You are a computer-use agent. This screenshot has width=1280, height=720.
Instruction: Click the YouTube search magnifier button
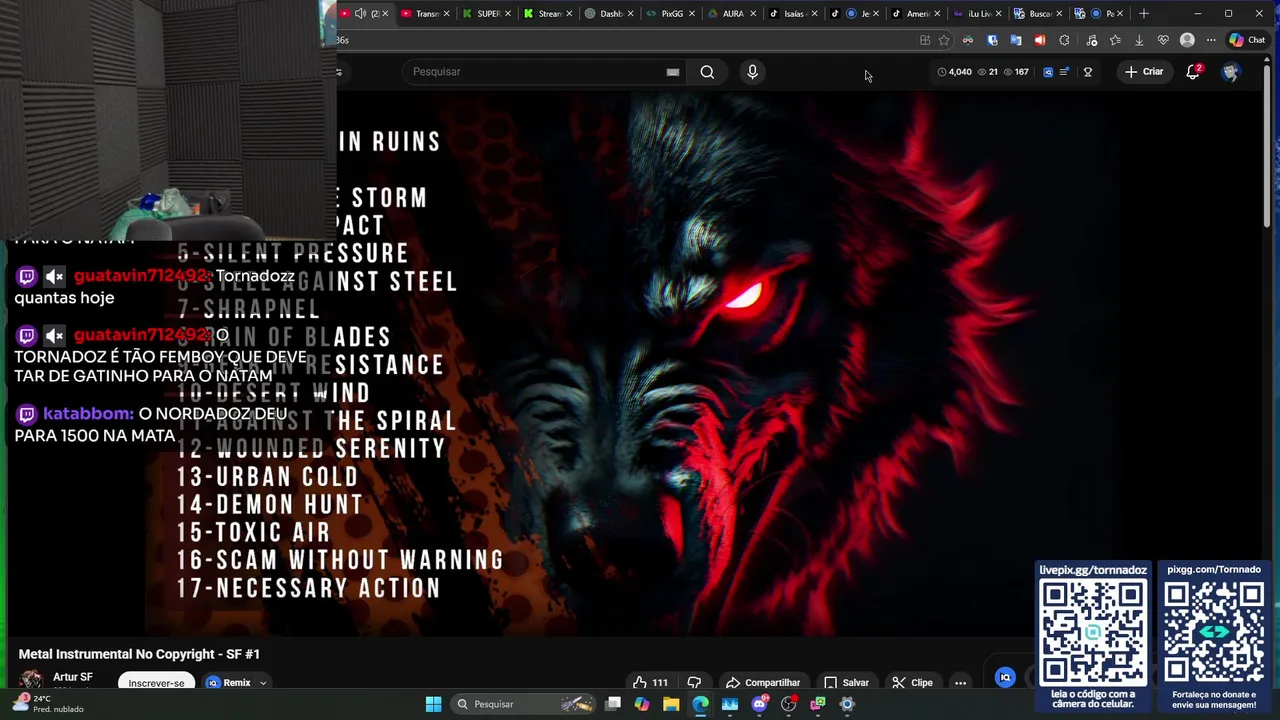(707, 72)
